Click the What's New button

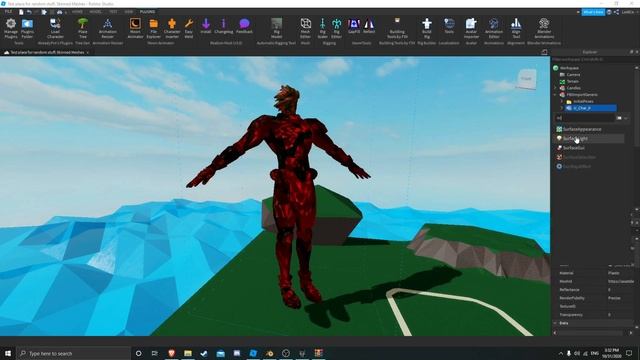click(593, 12)
